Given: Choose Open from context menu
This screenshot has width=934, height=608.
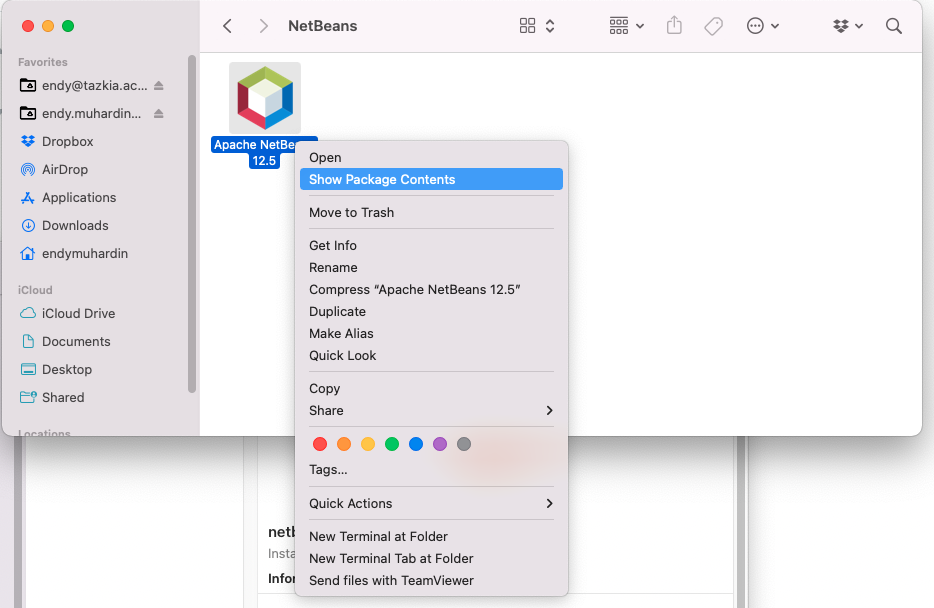Looking at the screenshot, I should (x=431, y=158).
